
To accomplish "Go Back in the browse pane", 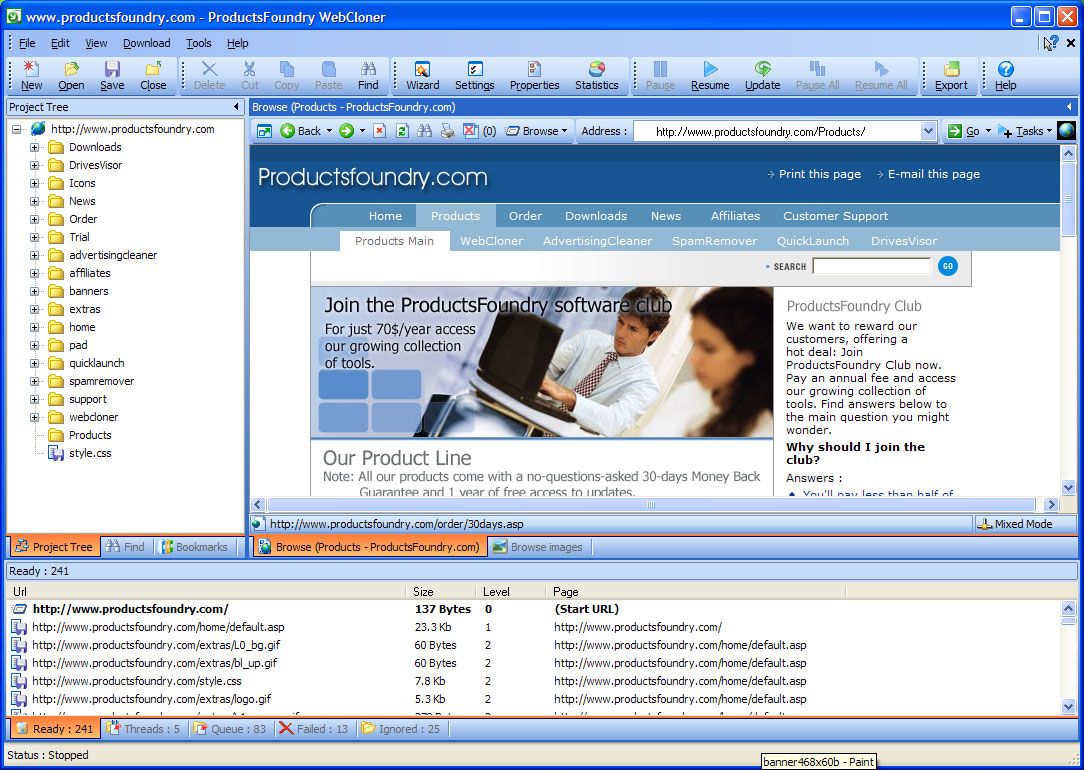I will click(301, 131).
